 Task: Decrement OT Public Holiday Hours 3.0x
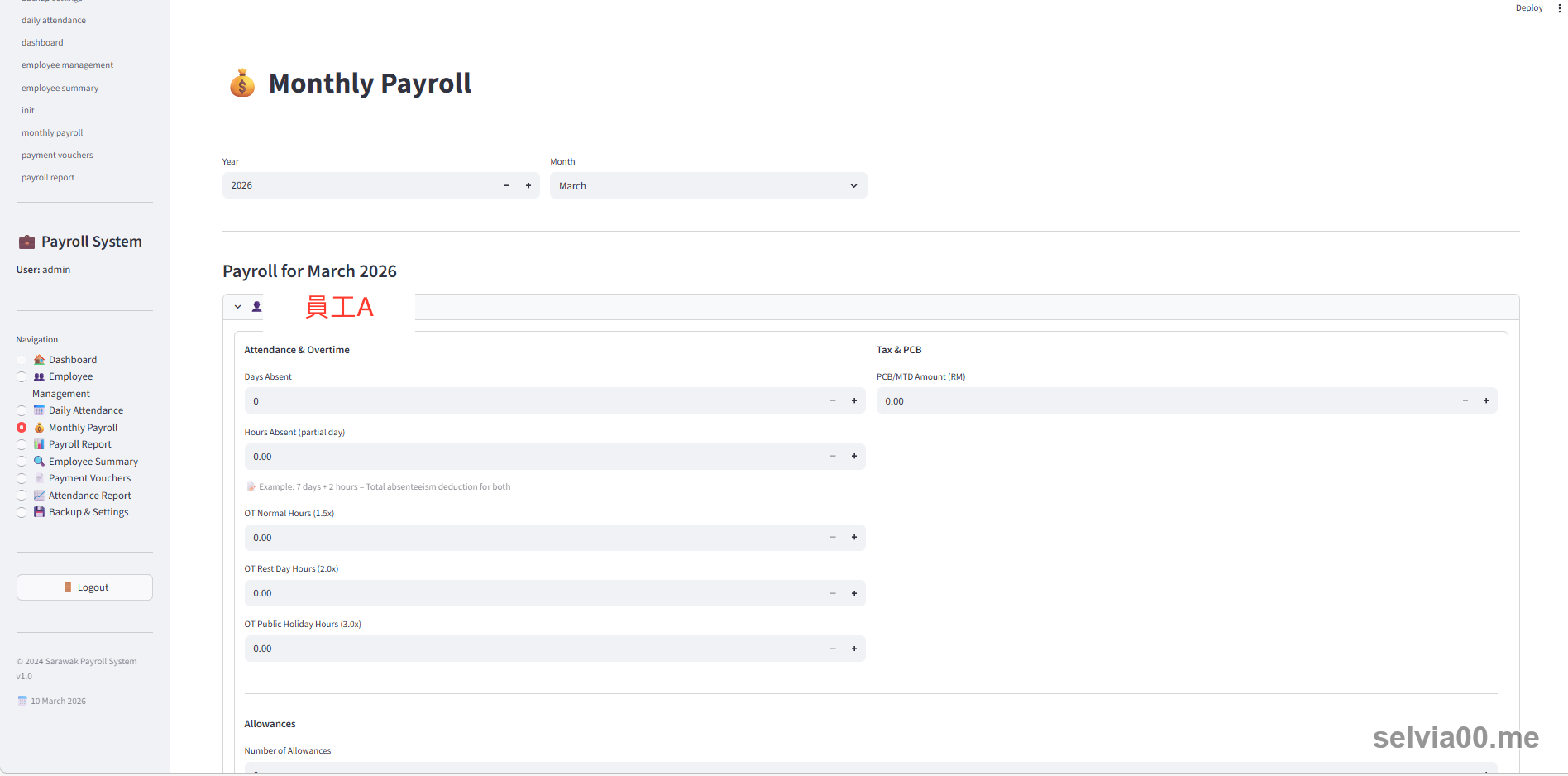pos(833,649)
